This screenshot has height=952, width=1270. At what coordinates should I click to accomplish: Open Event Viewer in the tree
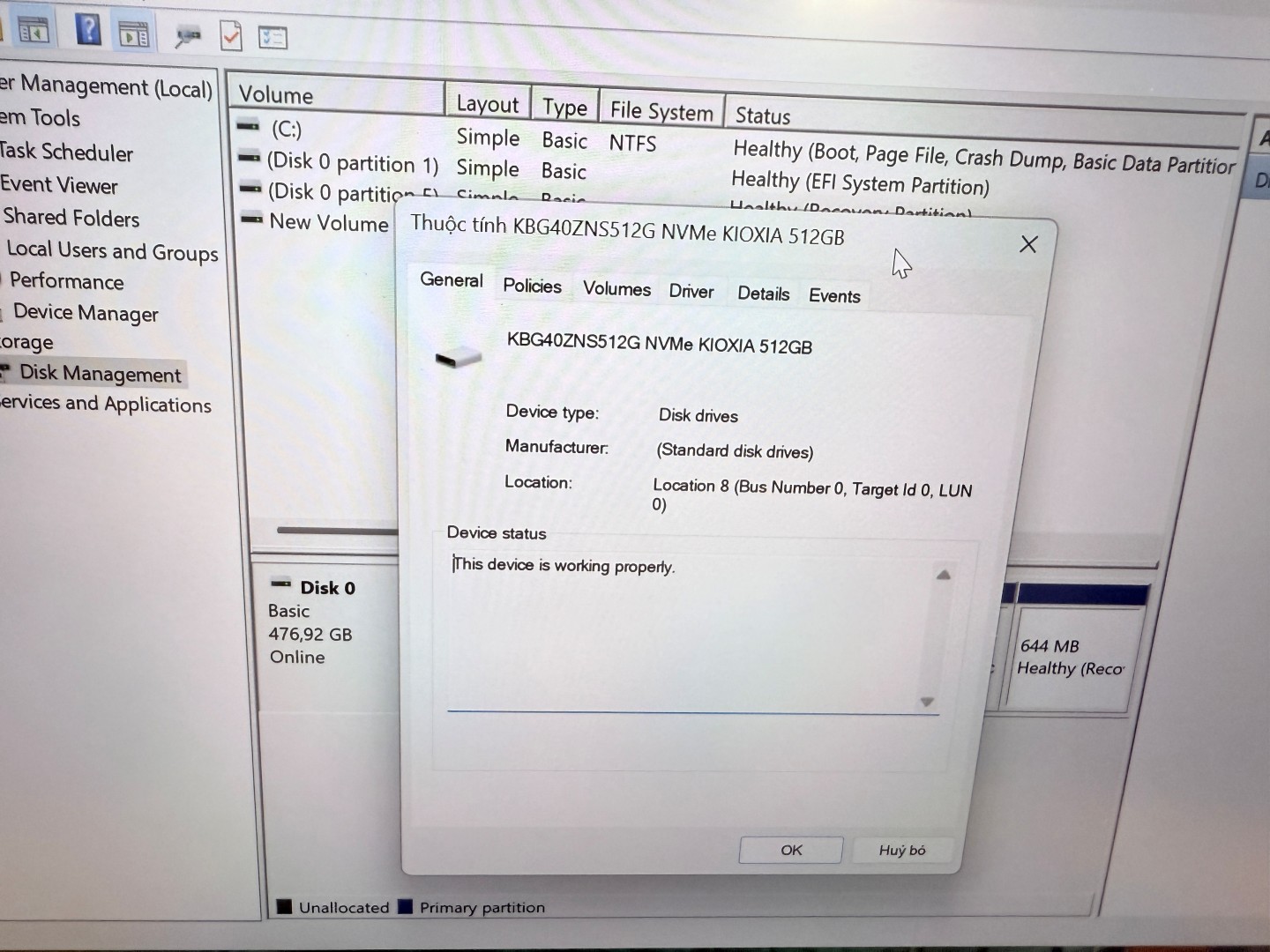click(x=59, y=184)
